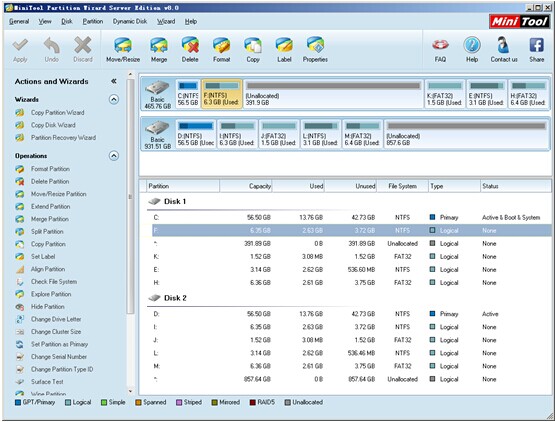Click the Label toolbar icon
This screenshot has height=422, width=555.
pyautogui.click(x=284, y=45)
